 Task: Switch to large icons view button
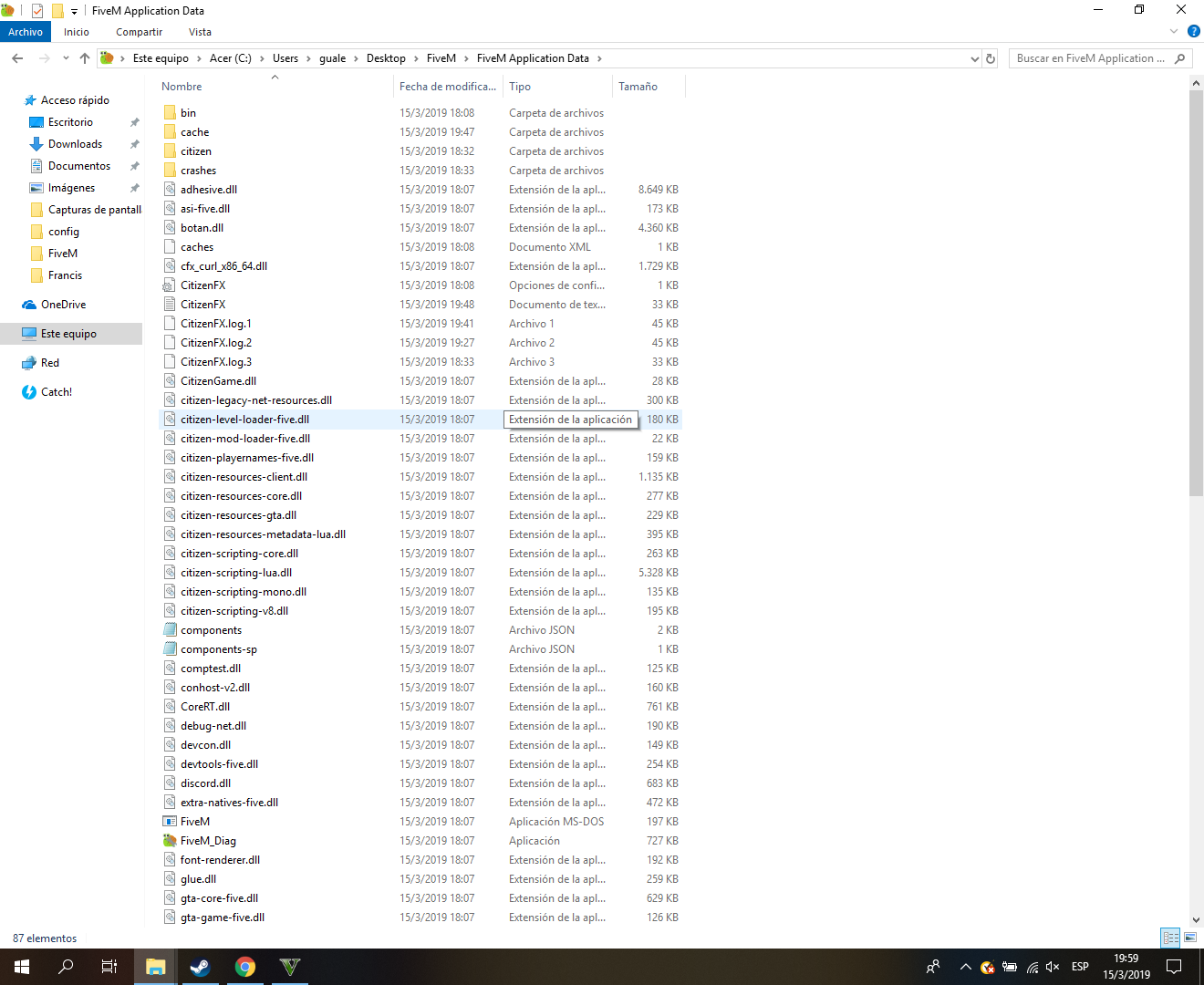click(x=1190, y=938)
